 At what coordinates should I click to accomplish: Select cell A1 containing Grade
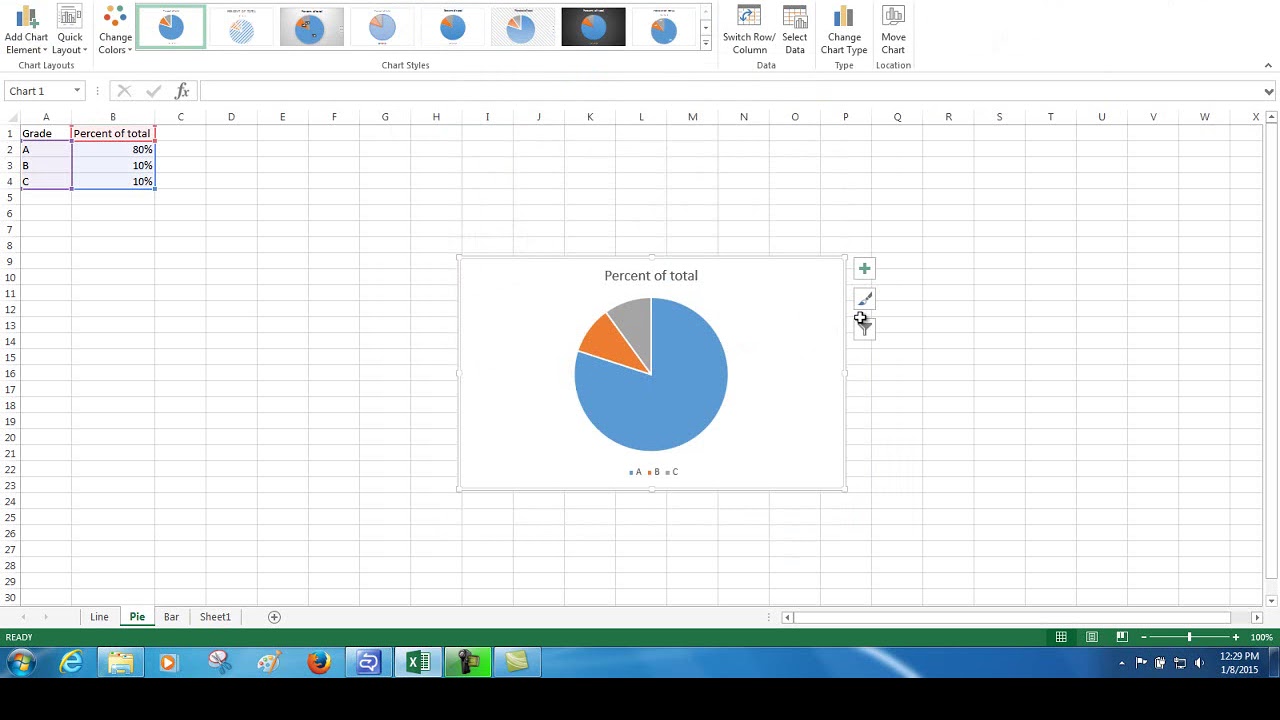pos(46,133)
